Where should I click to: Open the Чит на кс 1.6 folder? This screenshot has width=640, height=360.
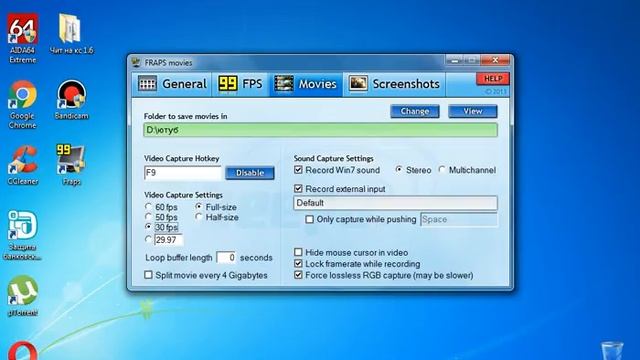tap(71, 33)
